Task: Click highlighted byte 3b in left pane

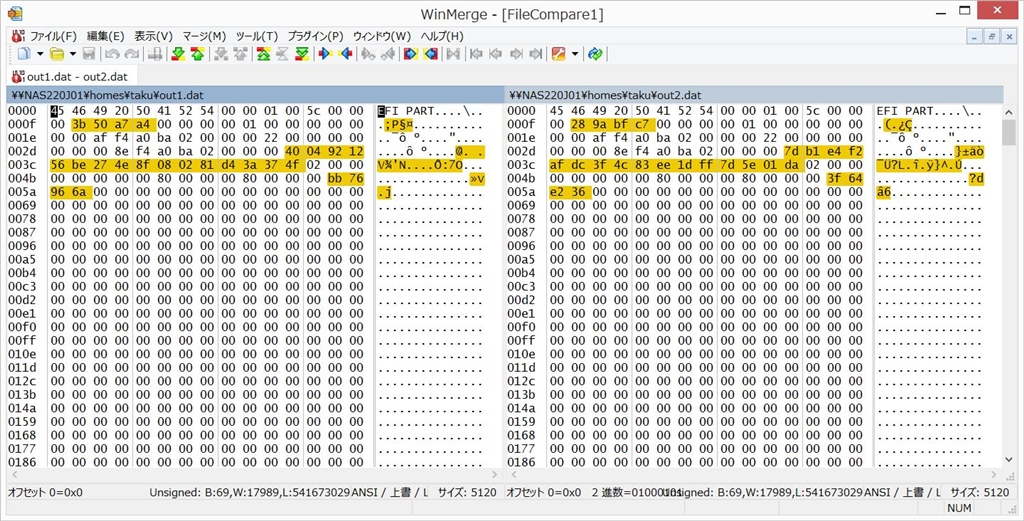Action: (x=79, y=125)
